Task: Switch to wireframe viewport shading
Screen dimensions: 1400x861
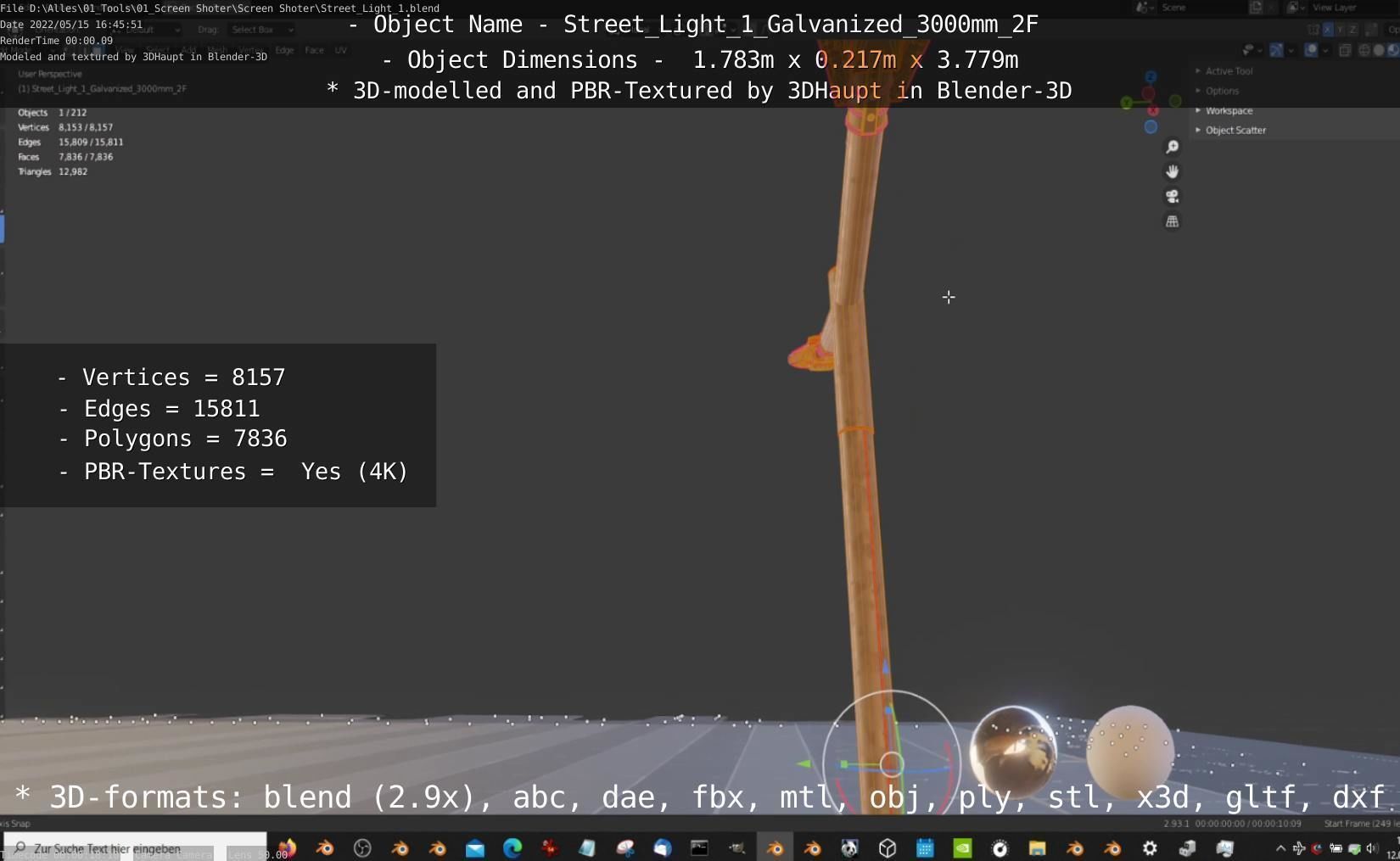Action: pos(1364,50)
